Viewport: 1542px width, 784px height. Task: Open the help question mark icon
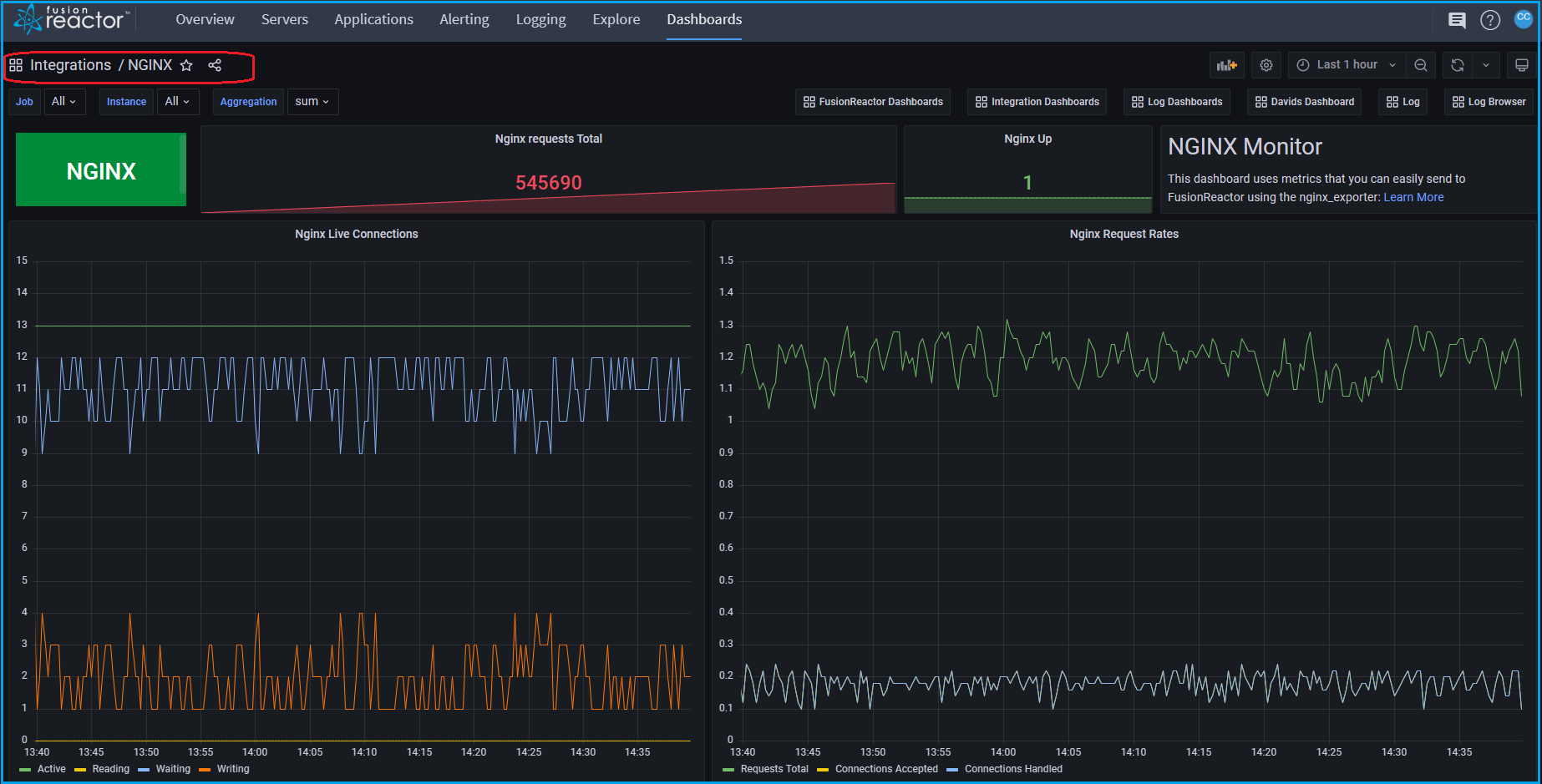pyautogui.click(x=1490, y=20)
